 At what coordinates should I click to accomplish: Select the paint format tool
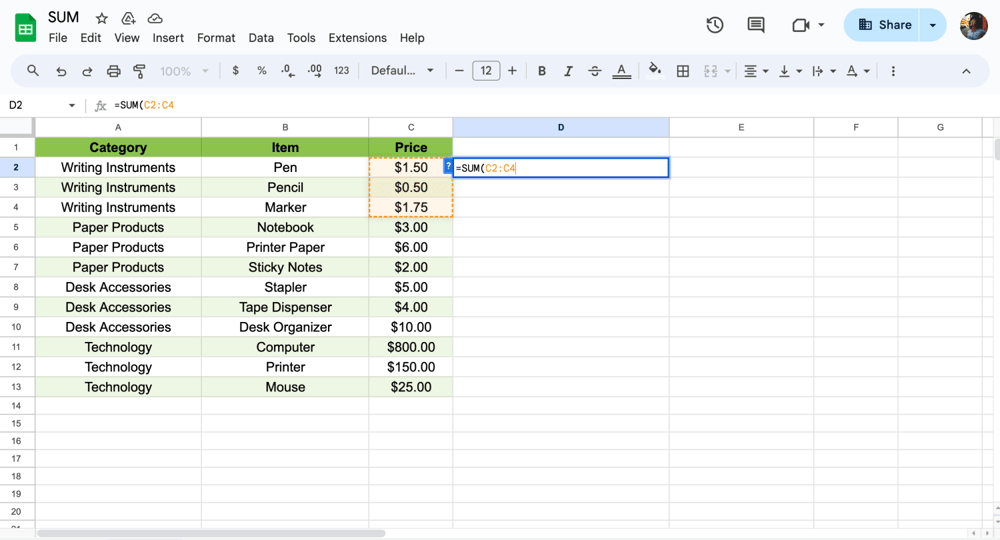click(x=139, y=71)
